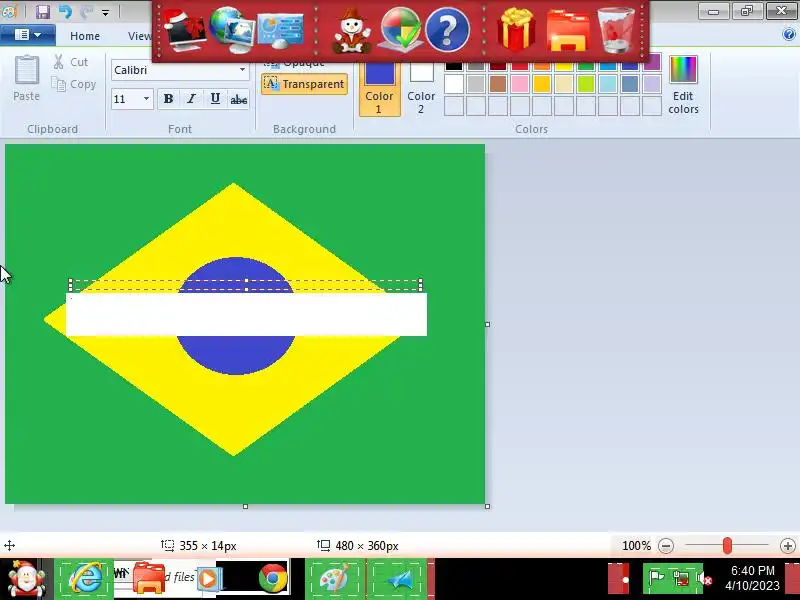Click the Paste clipboard button

tap(27, 79)
